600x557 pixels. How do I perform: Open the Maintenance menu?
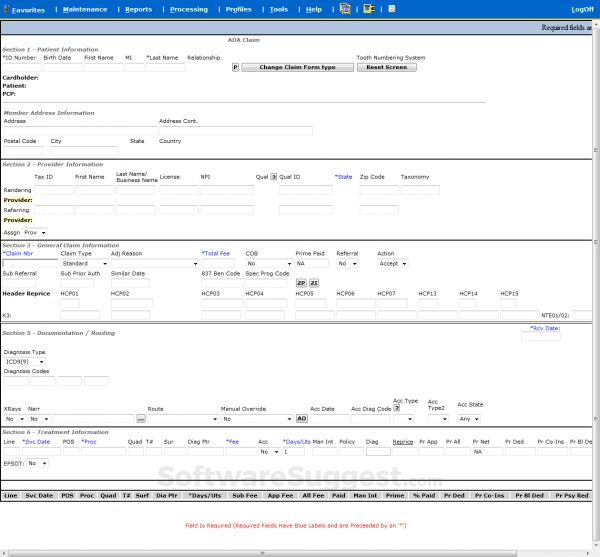coord(84,9)
